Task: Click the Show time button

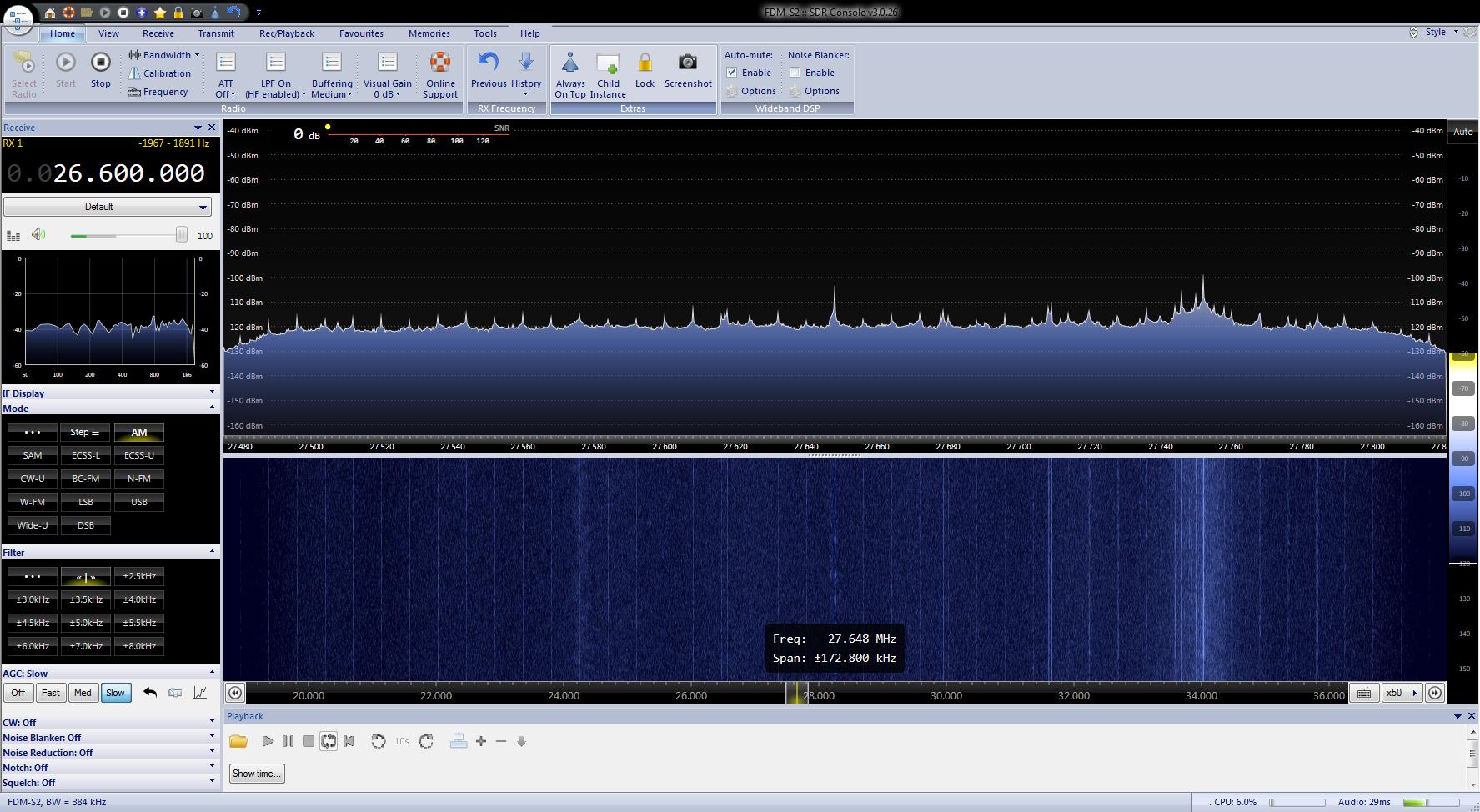Action: tap(257, 774)
